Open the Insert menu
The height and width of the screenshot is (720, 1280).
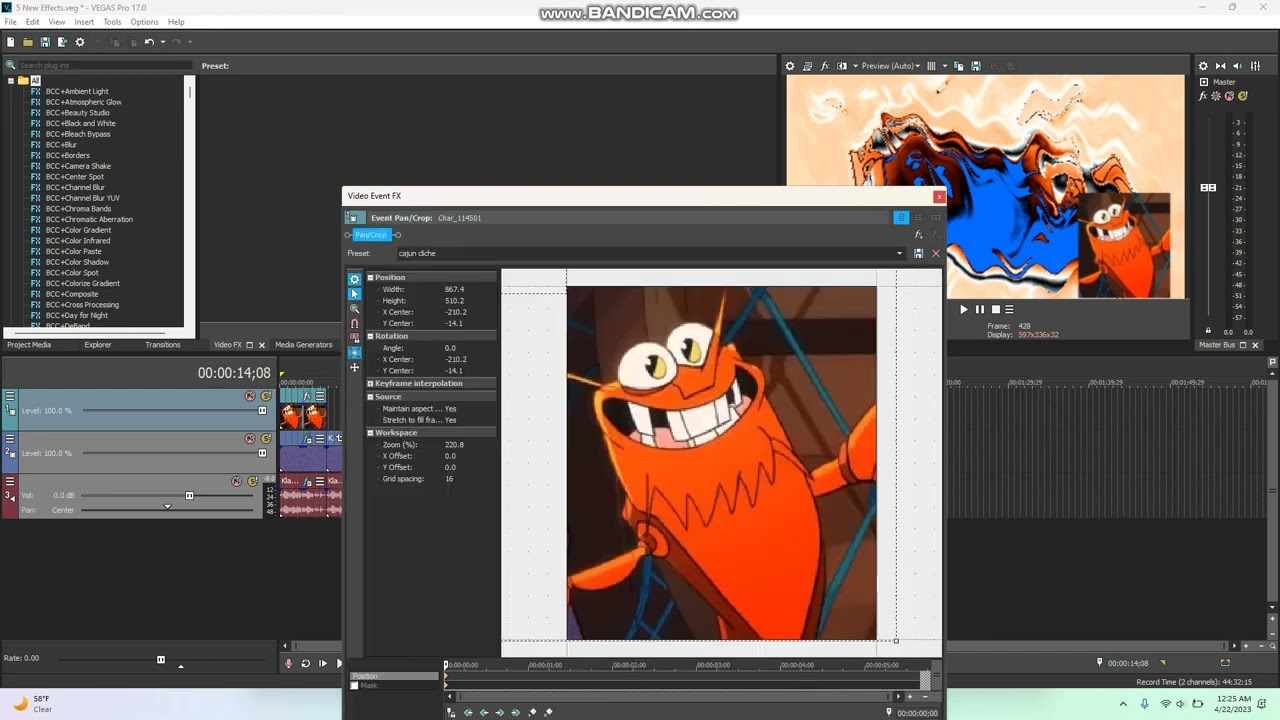pos(84,22)
